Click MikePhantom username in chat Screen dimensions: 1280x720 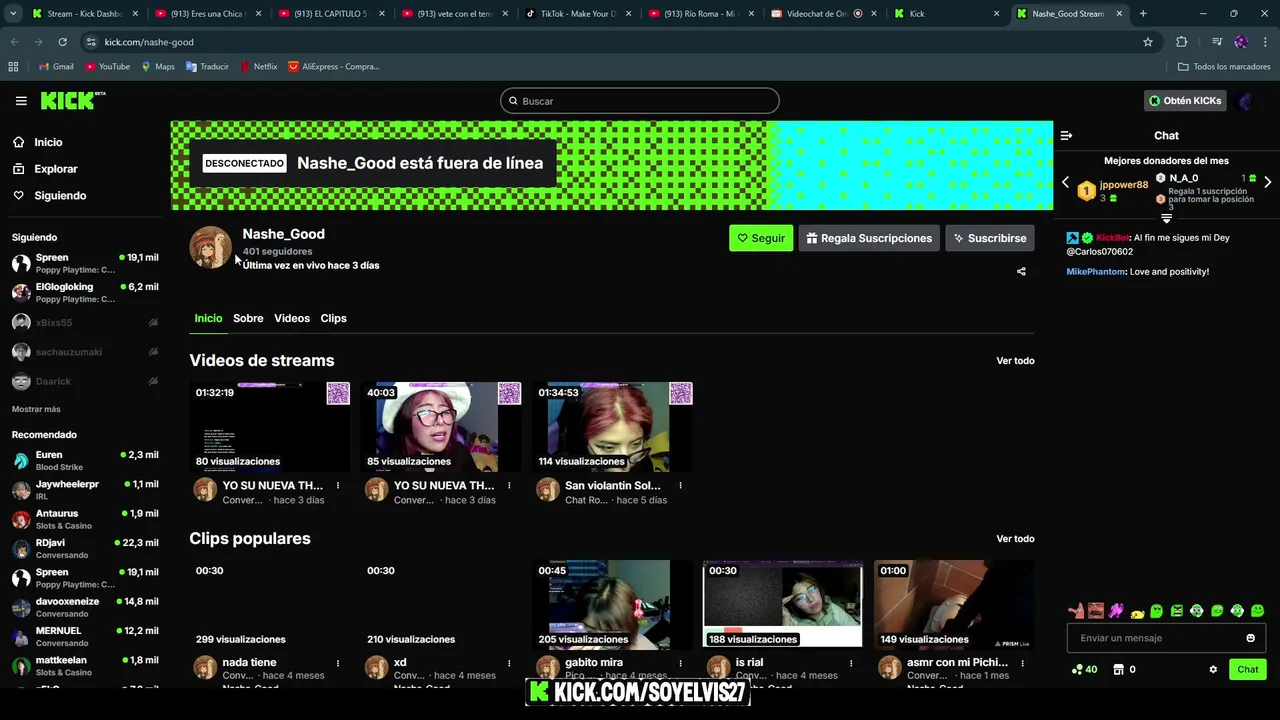point(1095,272)
